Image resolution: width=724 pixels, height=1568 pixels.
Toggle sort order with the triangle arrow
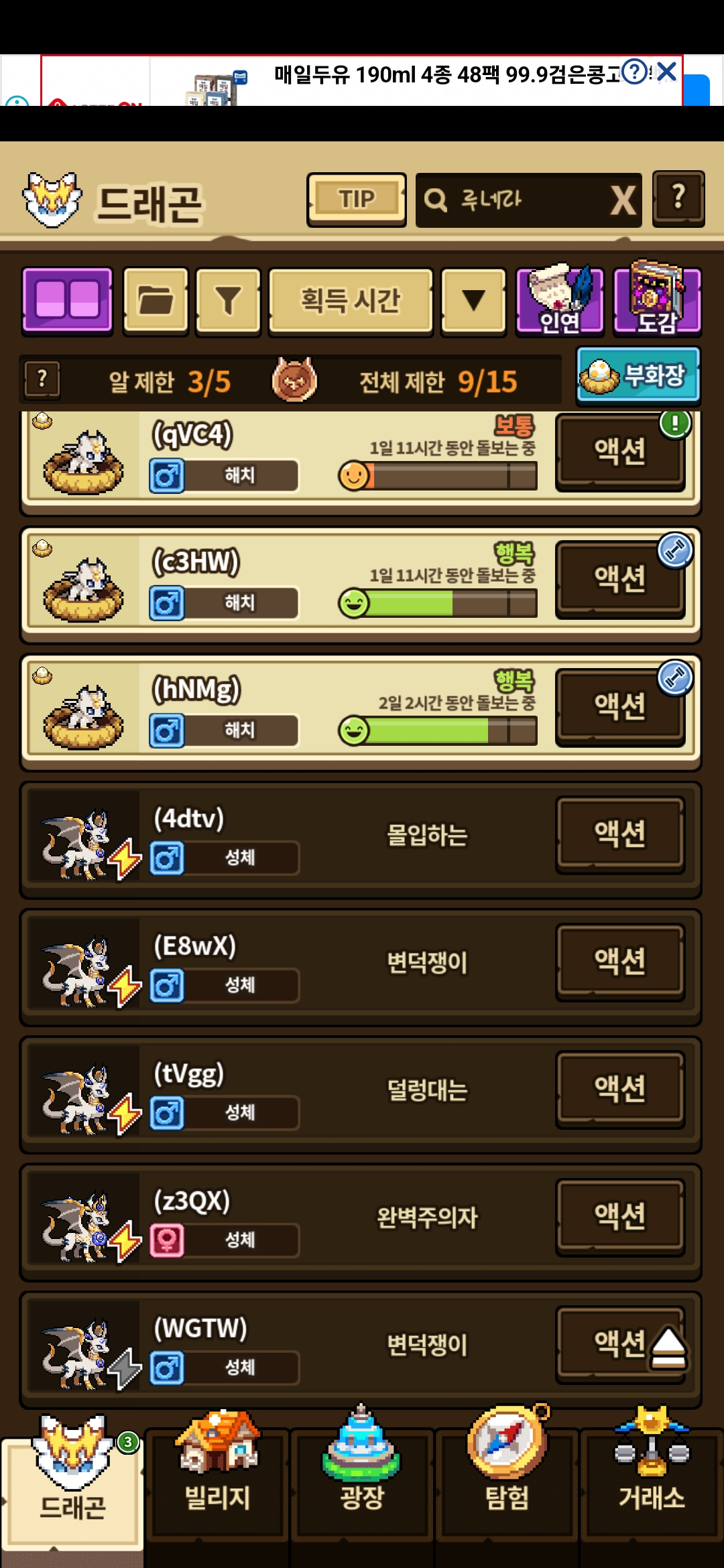pos(473,300)
